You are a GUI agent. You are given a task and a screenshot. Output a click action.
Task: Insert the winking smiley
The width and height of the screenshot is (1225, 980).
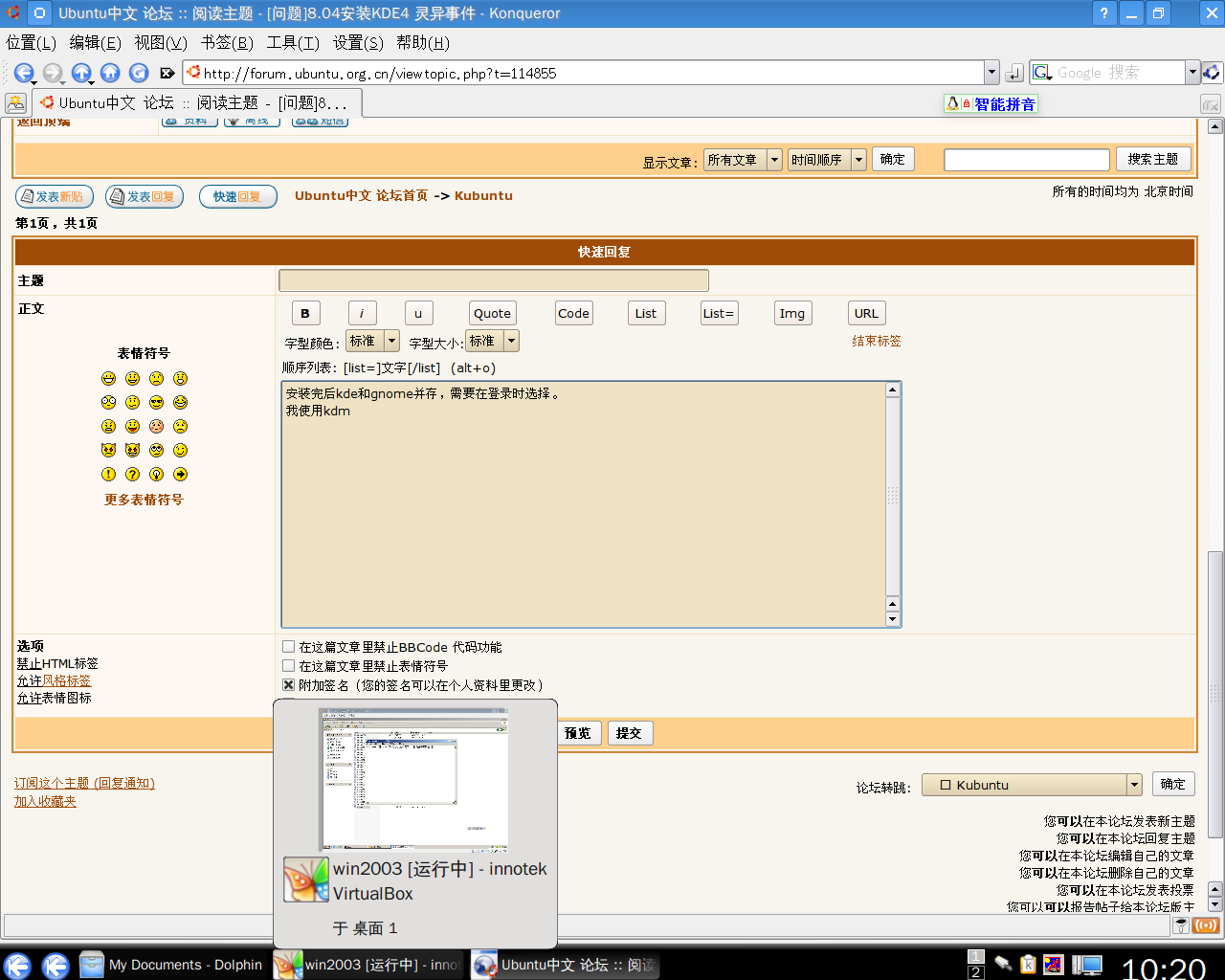180,451
